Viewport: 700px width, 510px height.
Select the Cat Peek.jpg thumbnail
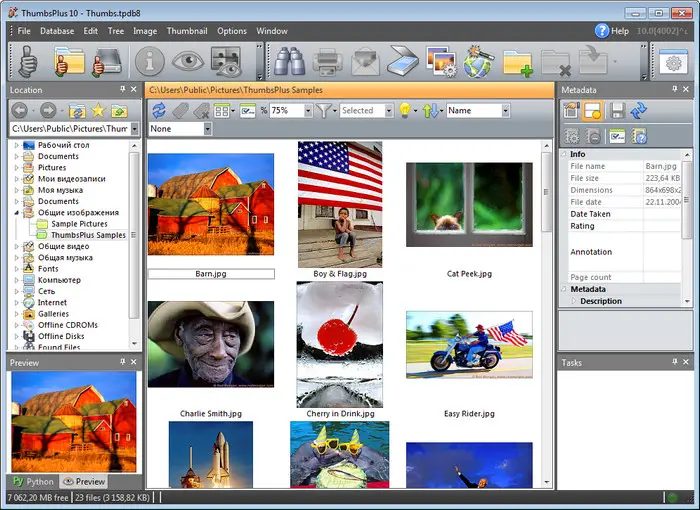tap(469, 205)
